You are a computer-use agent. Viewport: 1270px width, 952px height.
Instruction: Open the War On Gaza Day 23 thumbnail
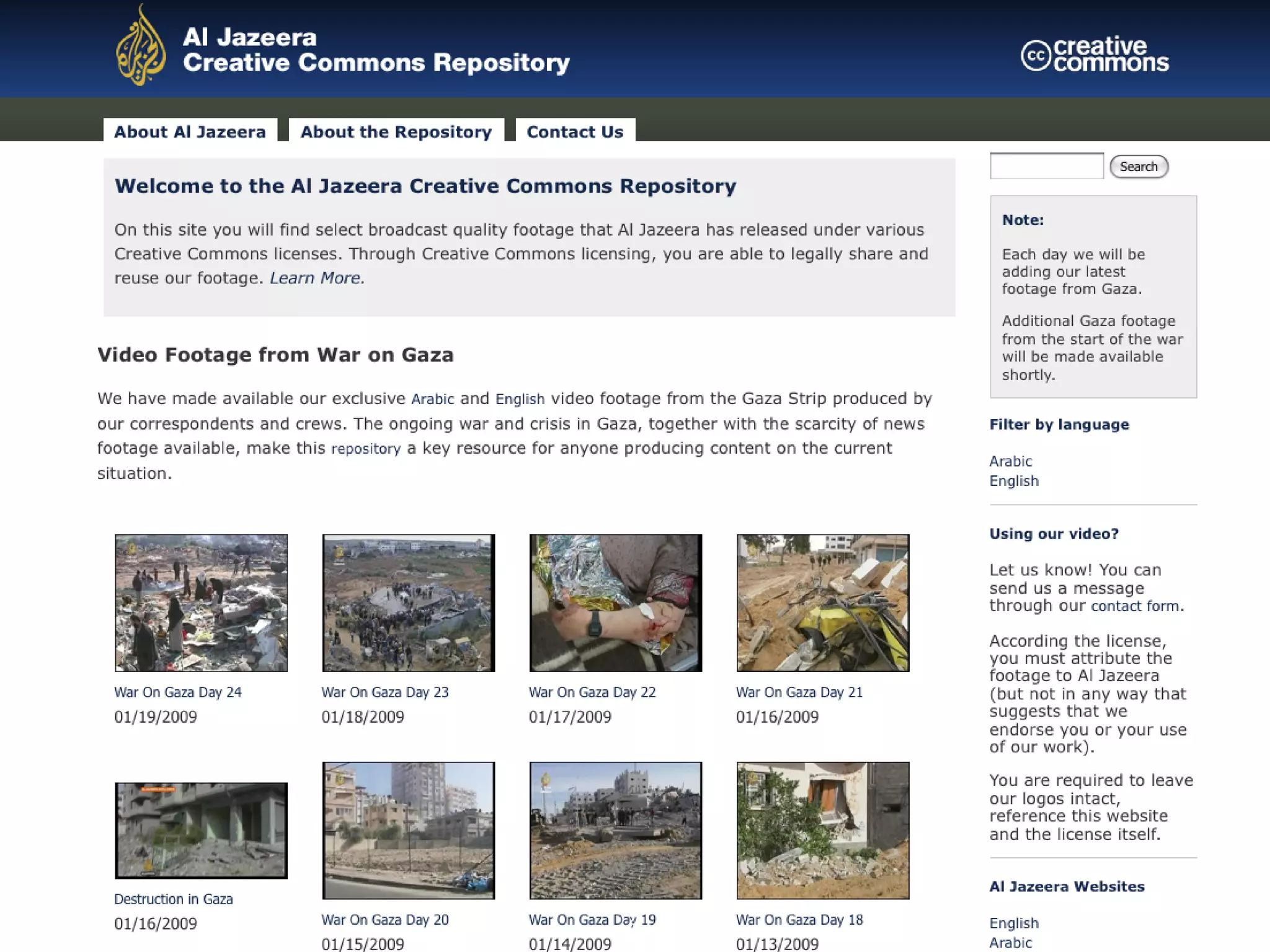point(408,602)
